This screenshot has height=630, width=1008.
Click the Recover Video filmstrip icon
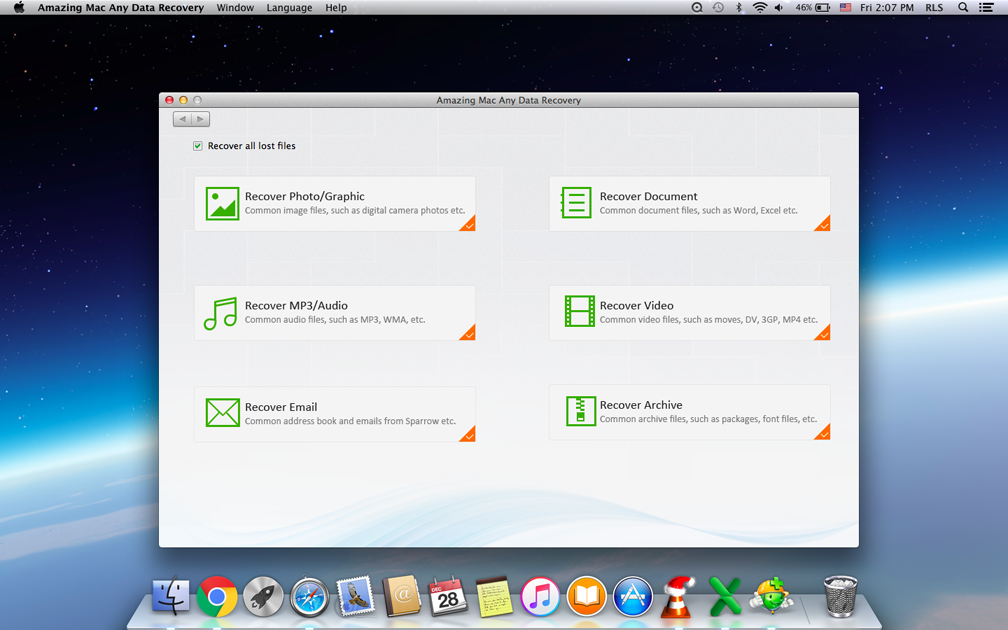[x=579, y=312]
